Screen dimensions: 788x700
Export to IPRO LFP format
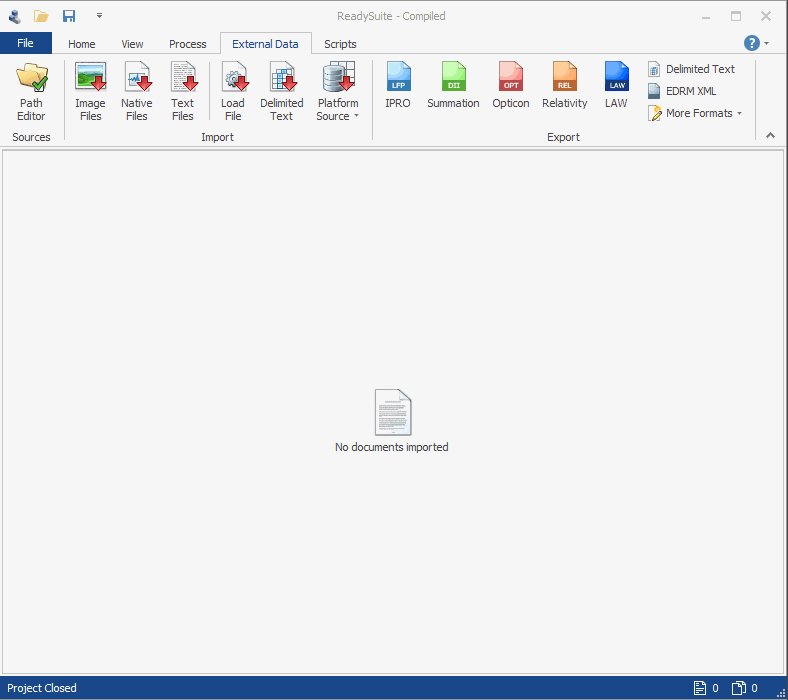point(398,86)
